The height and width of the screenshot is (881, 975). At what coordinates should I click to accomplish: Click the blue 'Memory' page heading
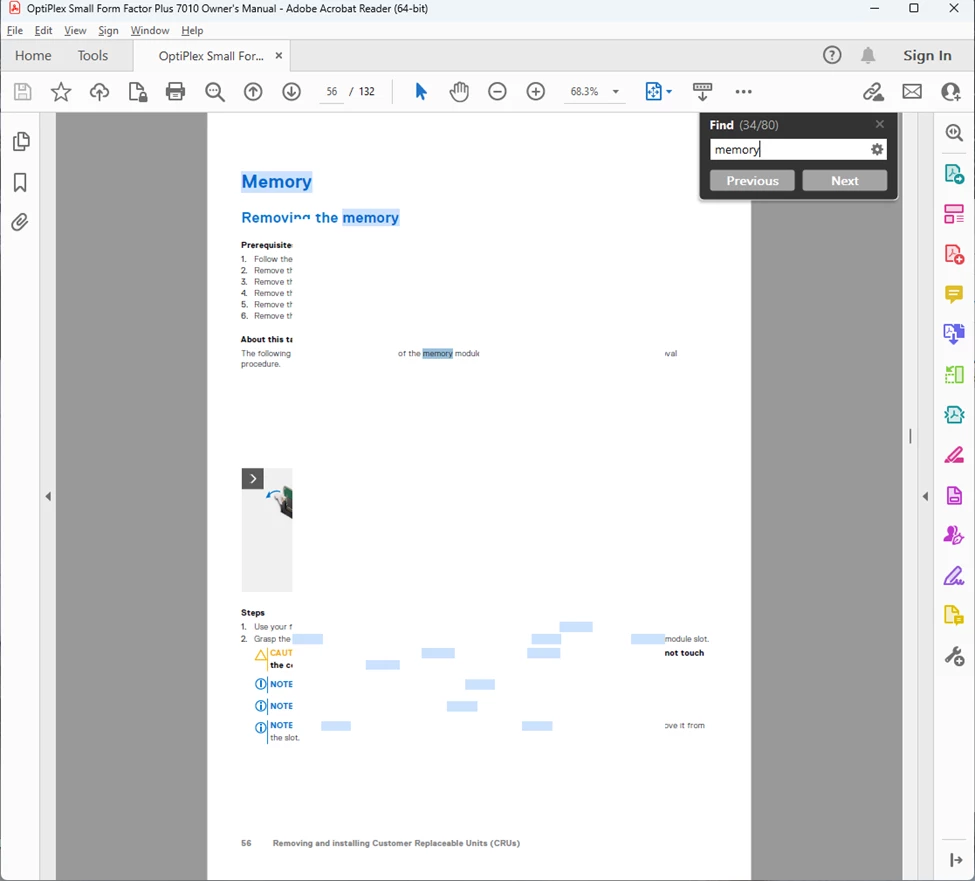click(276, 182)
